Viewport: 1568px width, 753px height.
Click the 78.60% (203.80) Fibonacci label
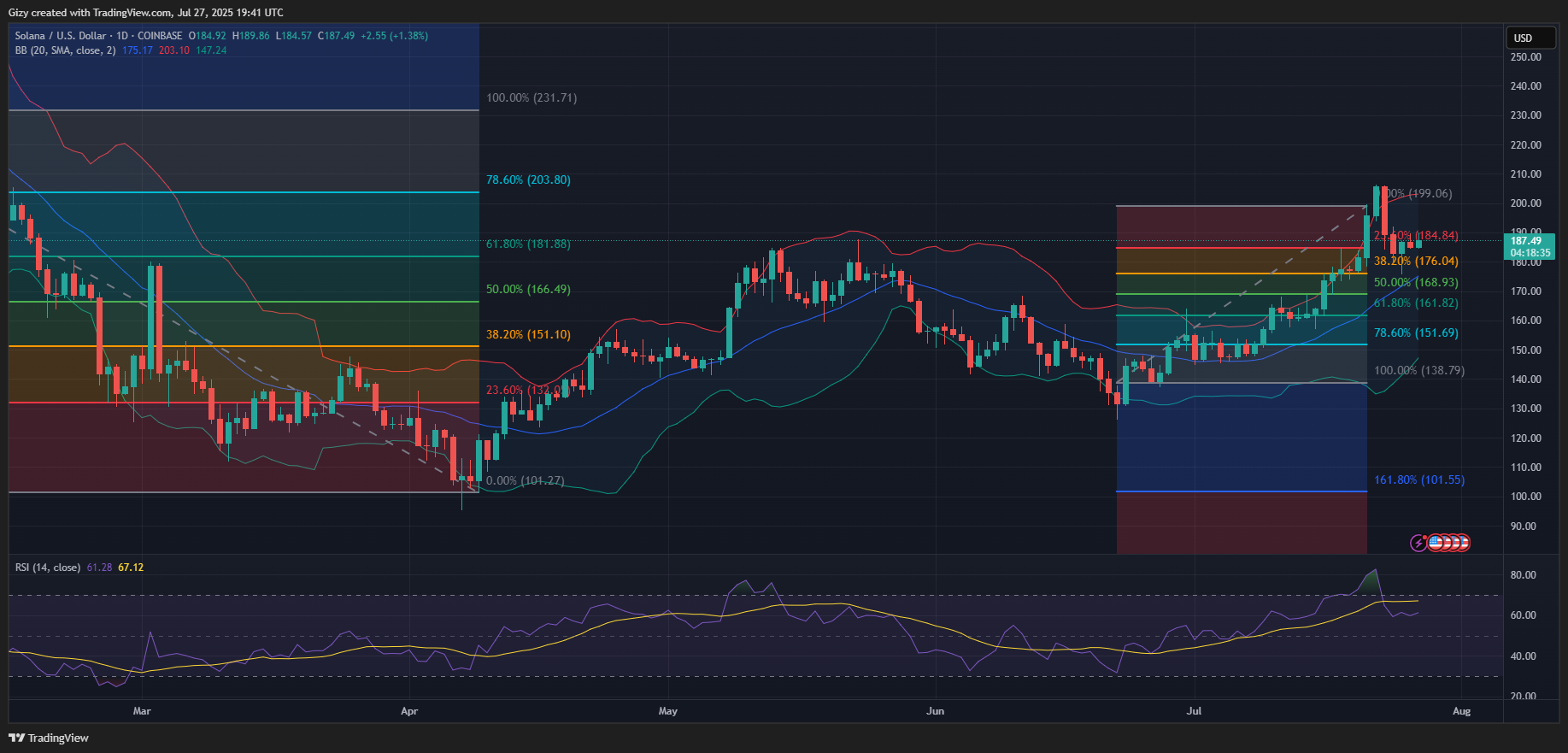[528, 180]
